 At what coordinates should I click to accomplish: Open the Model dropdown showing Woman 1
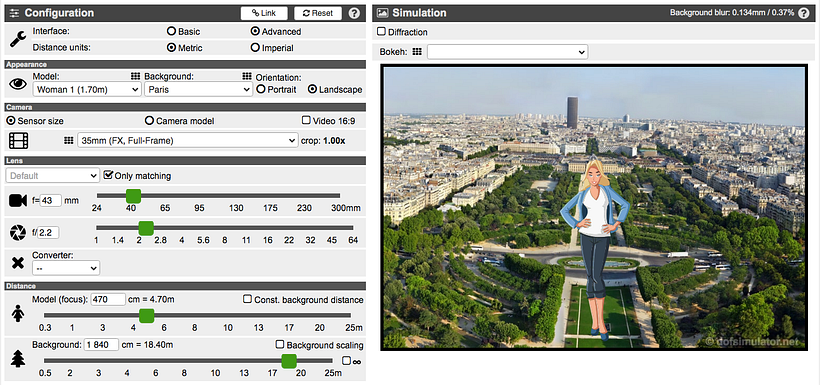86,89
